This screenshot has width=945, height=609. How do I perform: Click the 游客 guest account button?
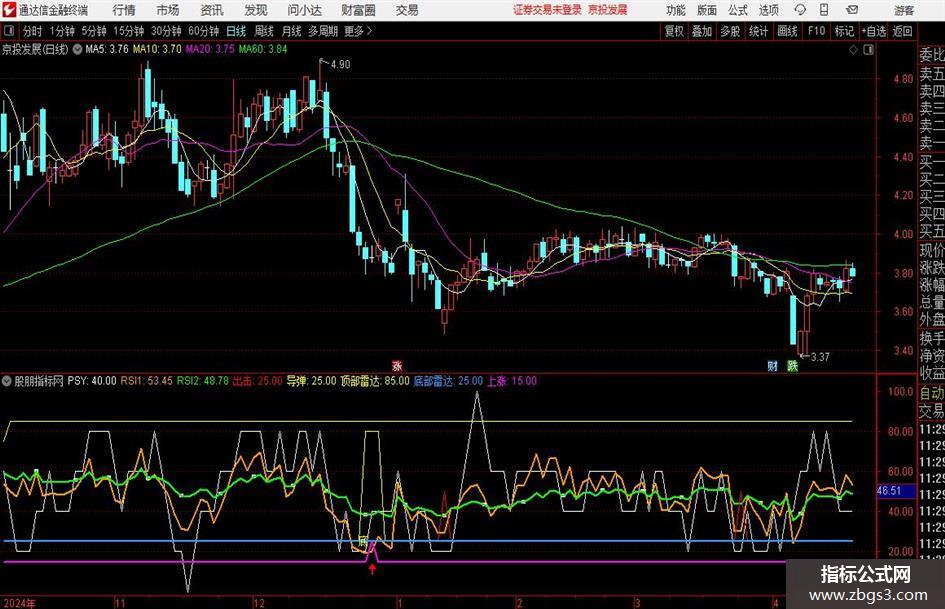(904, 10)
